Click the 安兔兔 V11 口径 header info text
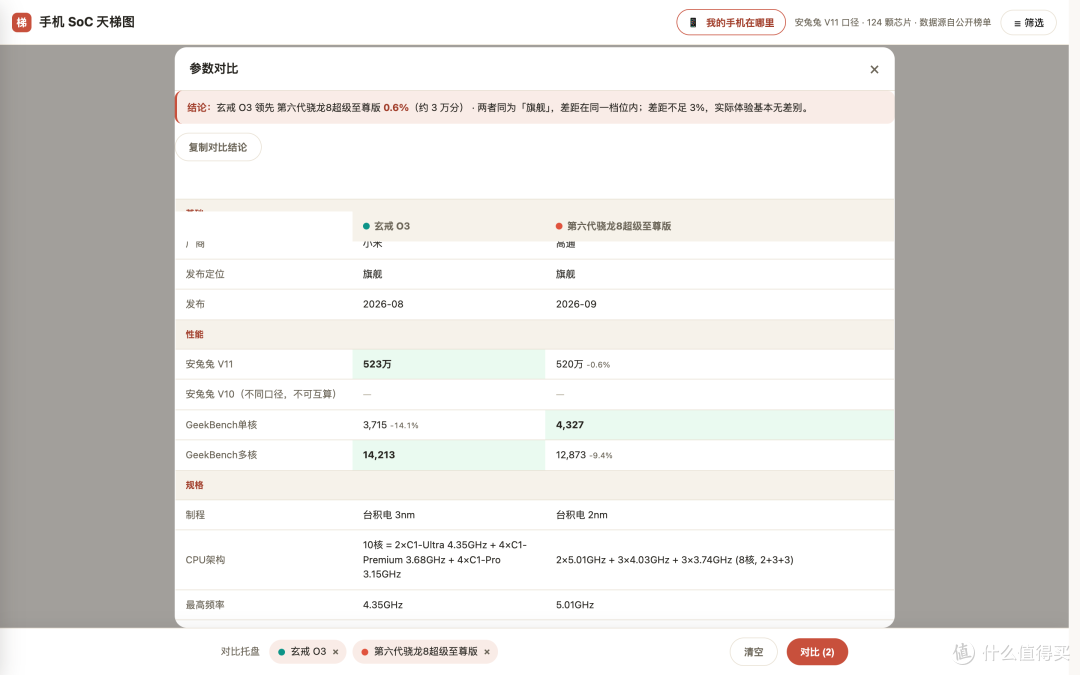Viewport: 1080px width, 675px height. pos(893,23)
